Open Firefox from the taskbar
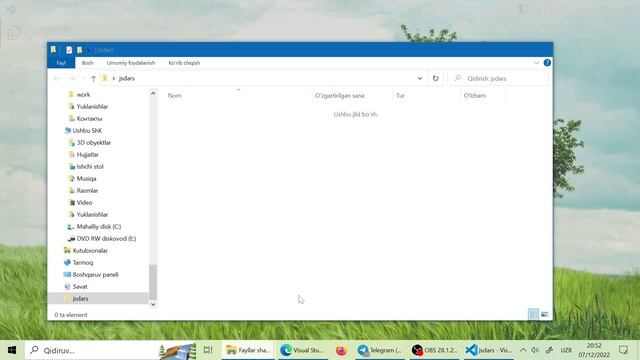The width and height of the screenshot is (640, 360). point(341,350)
